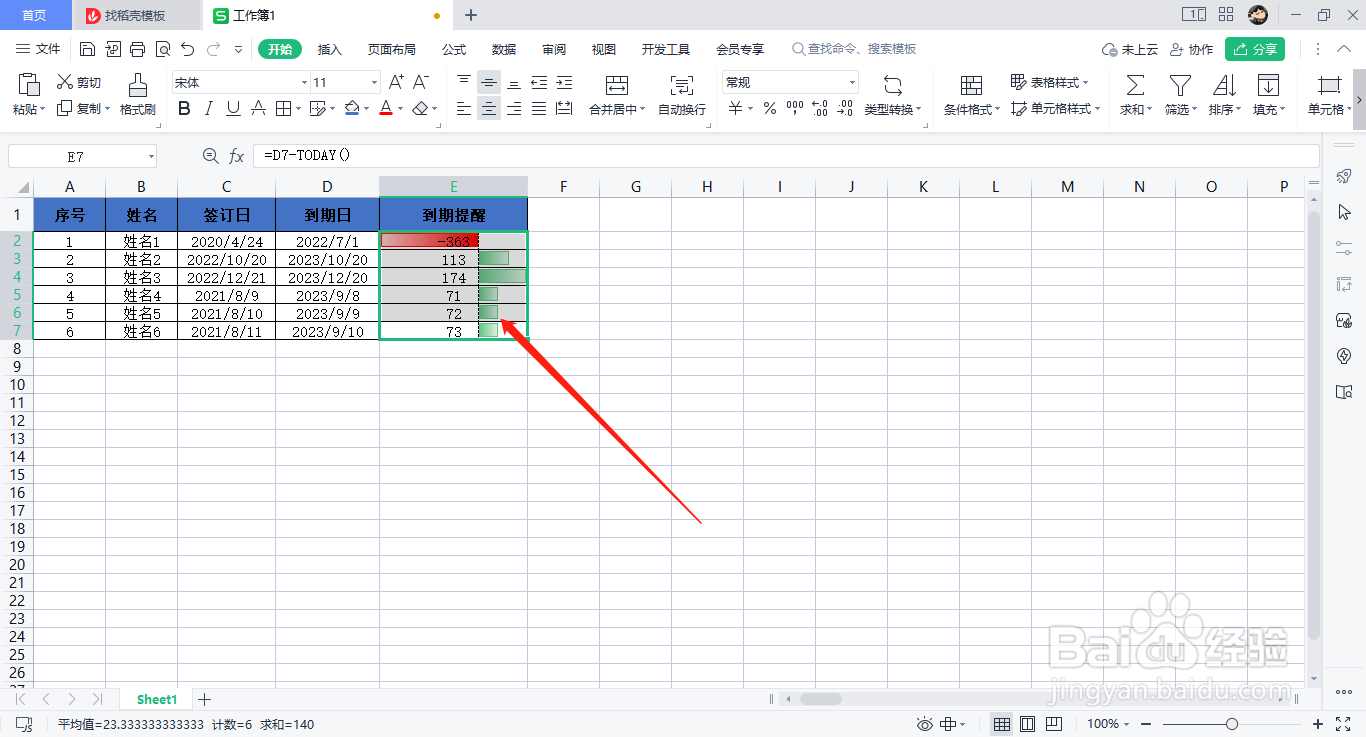Open the 文件 menu

tap(39, 49)
